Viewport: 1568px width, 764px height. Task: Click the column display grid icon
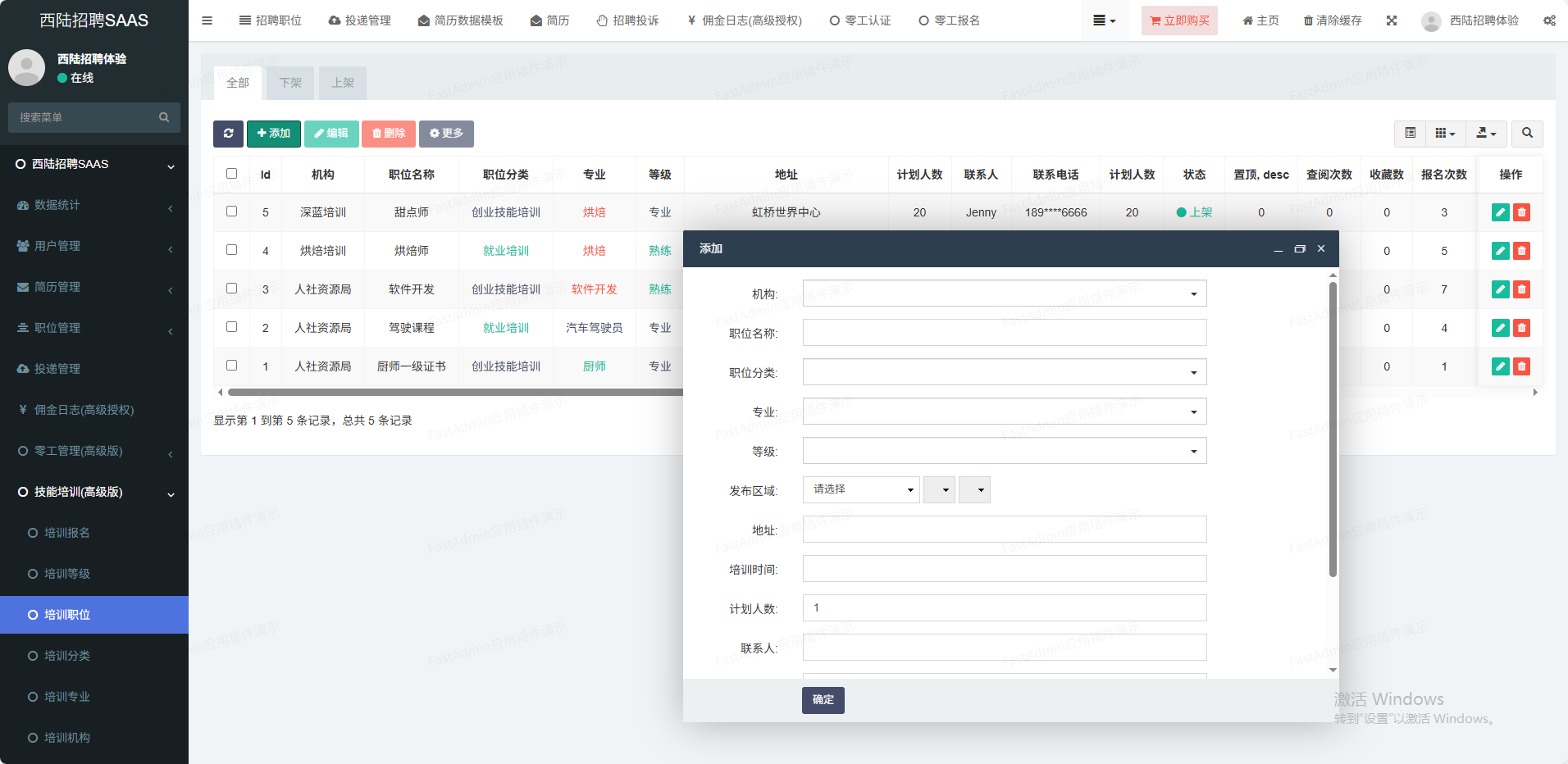[x=1445, y=134]
